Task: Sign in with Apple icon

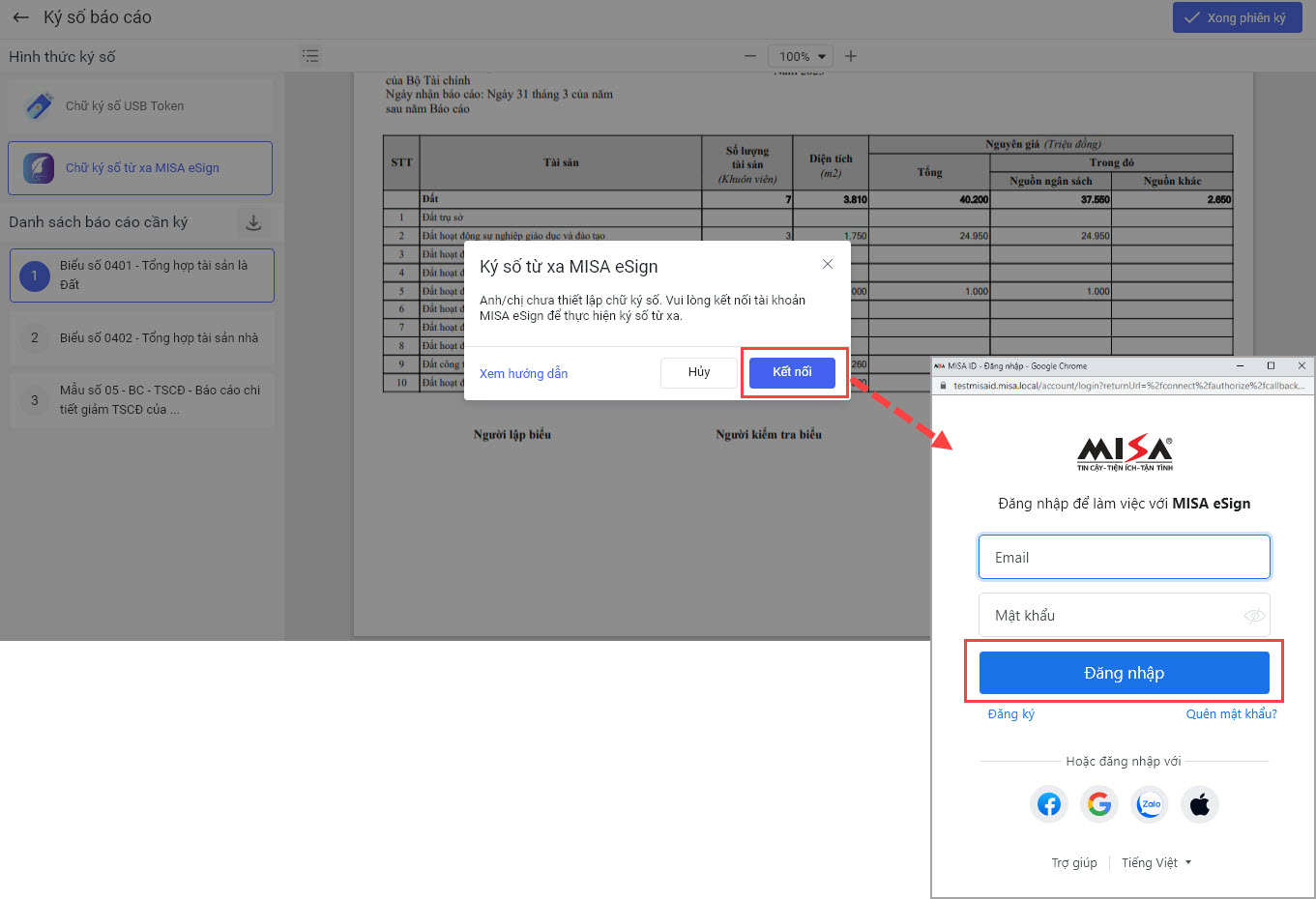Action: pyautogui.click(x=1200, y=804)
